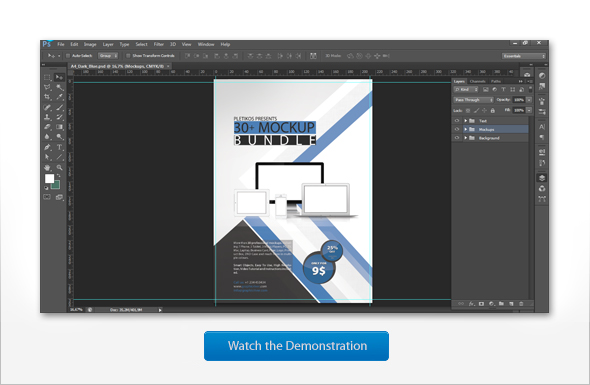Open the Opacity slider dropdown arrow
The width and height of the screenshot is (590, 385).
click(x=529, y=100)
